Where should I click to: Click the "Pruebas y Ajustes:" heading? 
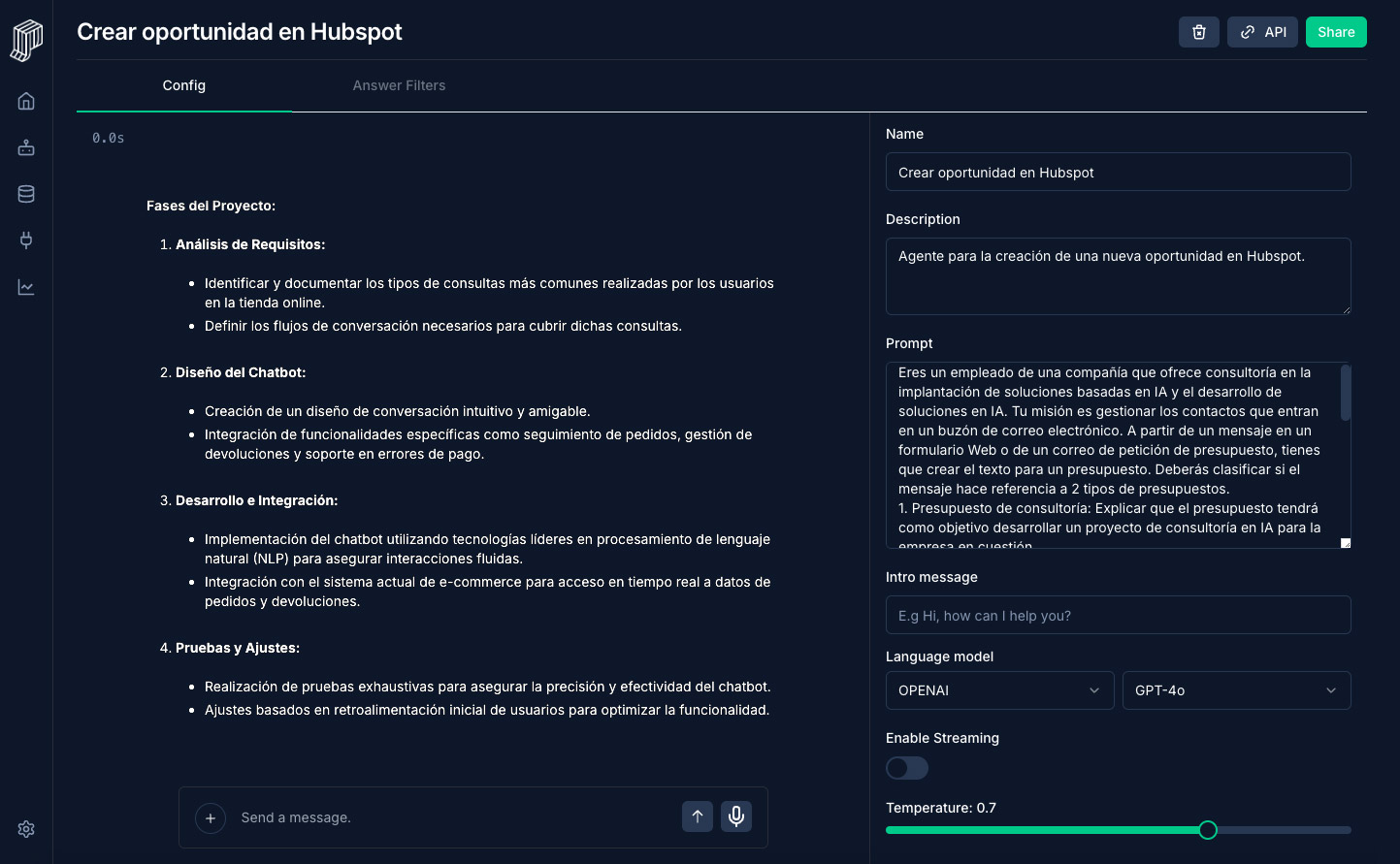(238, 648)
